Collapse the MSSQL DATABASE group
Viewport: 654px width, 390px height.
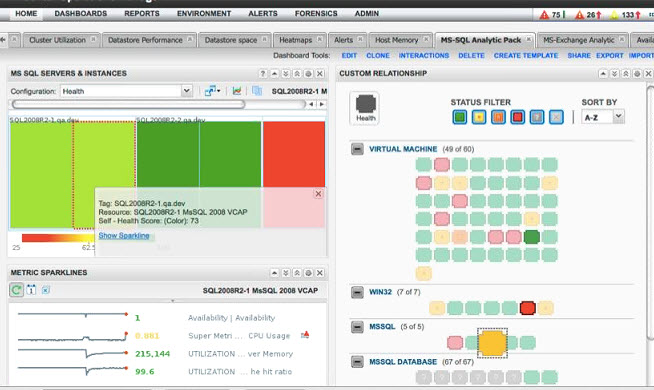click(x=357, y=362)
